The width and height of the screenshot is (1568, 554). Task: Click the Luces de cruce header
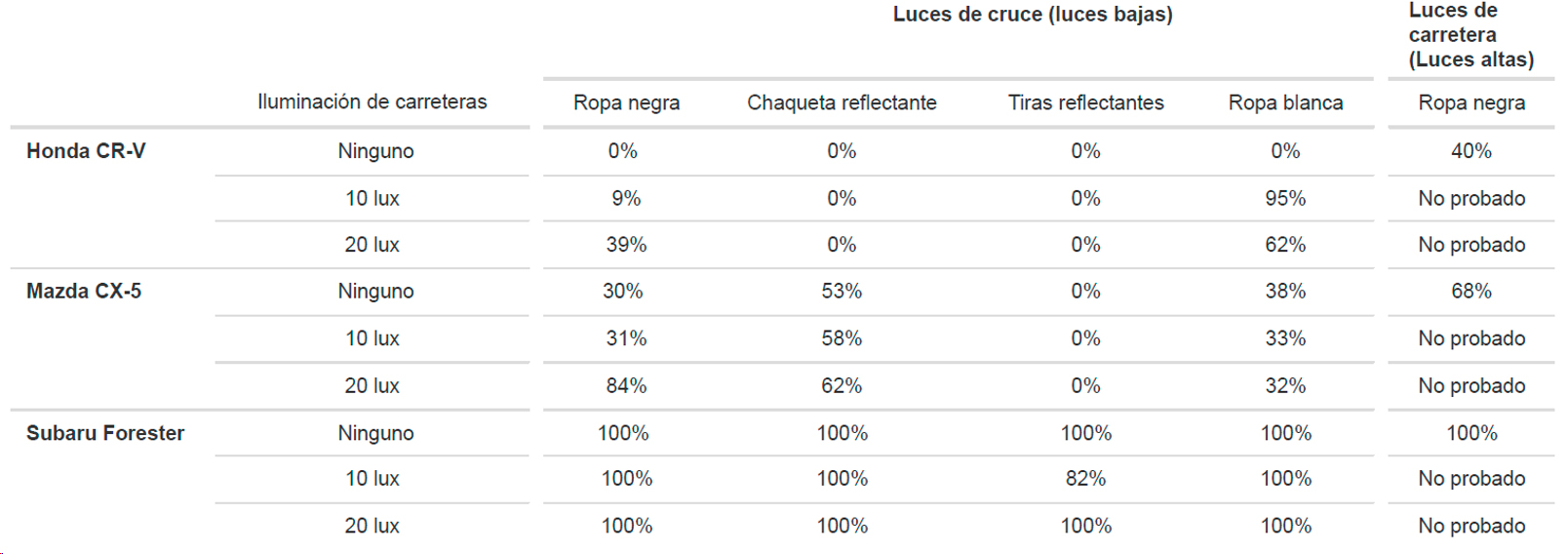click(x=1033, y=15)
